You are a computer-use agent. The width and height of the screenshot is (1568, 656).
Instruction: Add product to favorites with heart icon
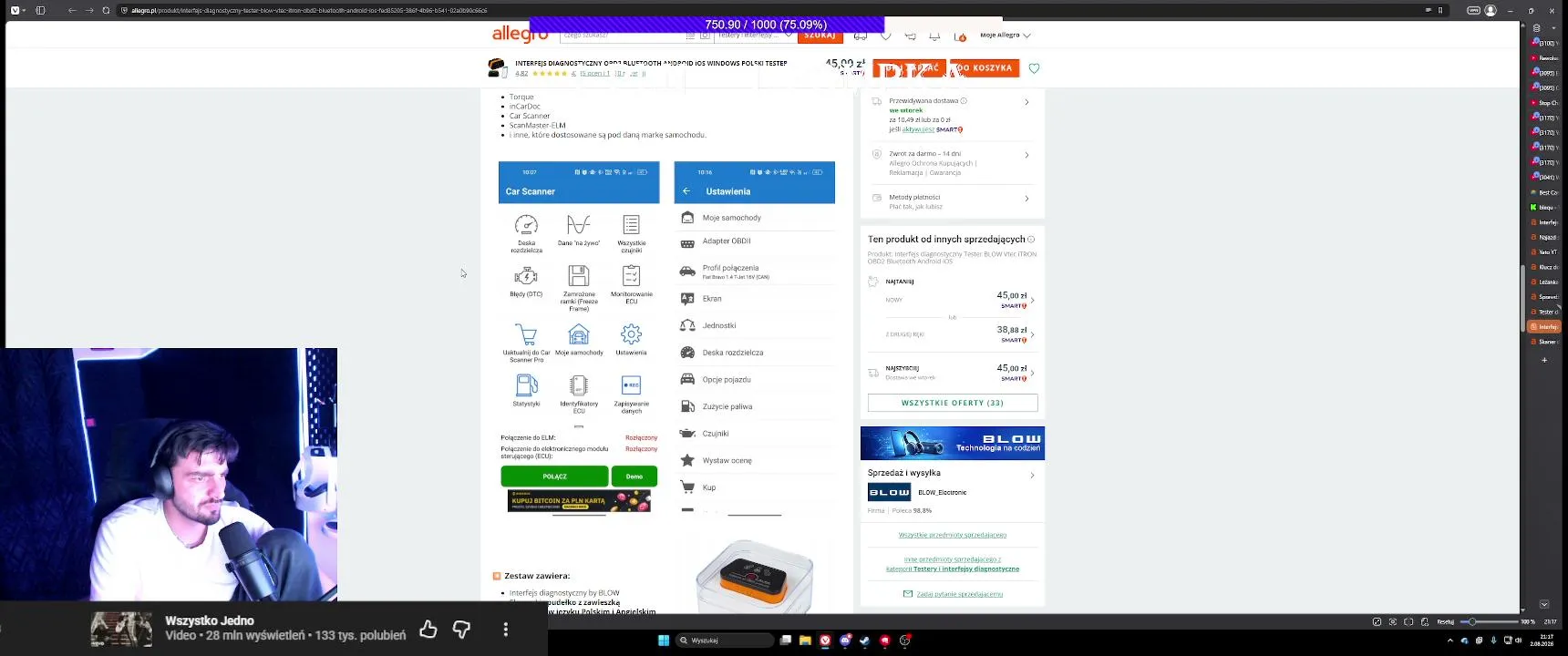click(1034, 68)
